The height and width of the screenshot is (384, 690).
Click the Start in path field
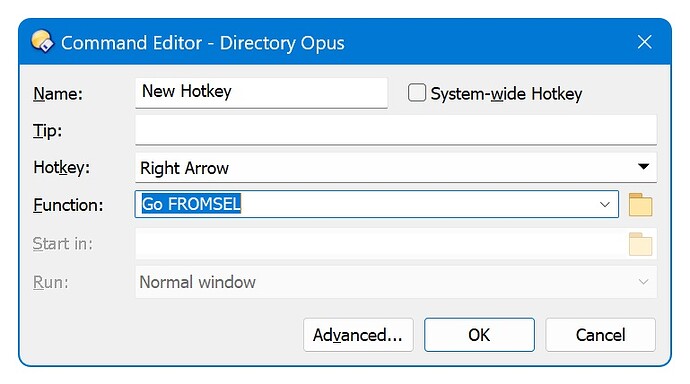[381, 244]
